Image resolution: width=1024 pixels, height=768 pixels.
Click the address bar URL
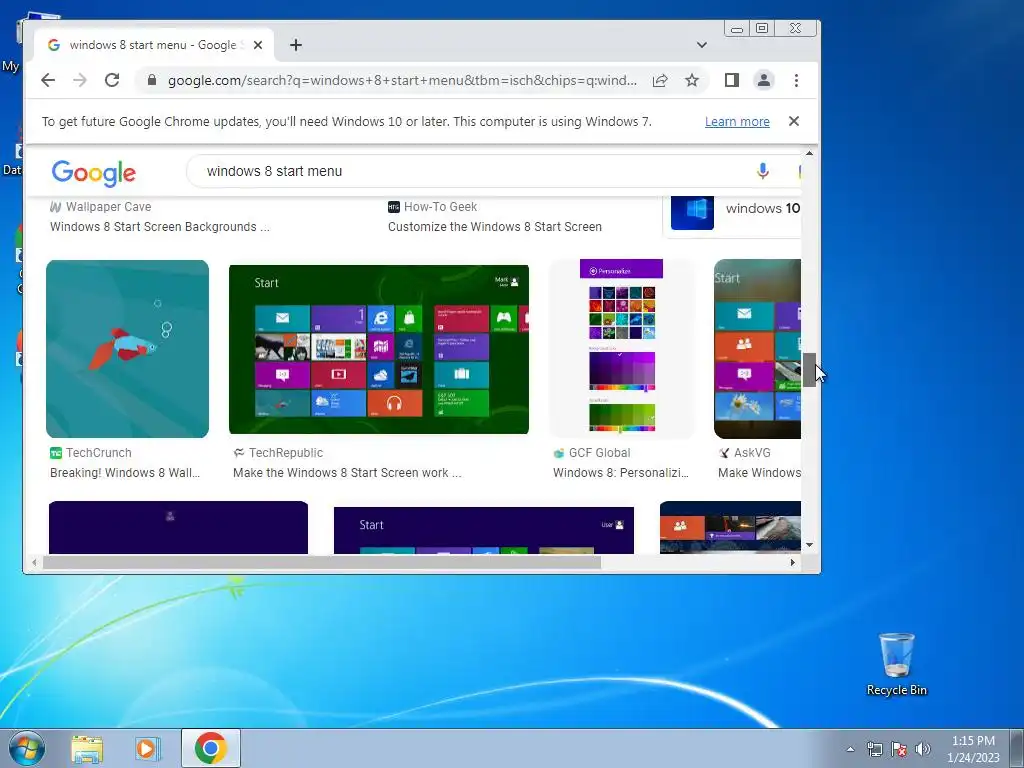pos(402,80)
